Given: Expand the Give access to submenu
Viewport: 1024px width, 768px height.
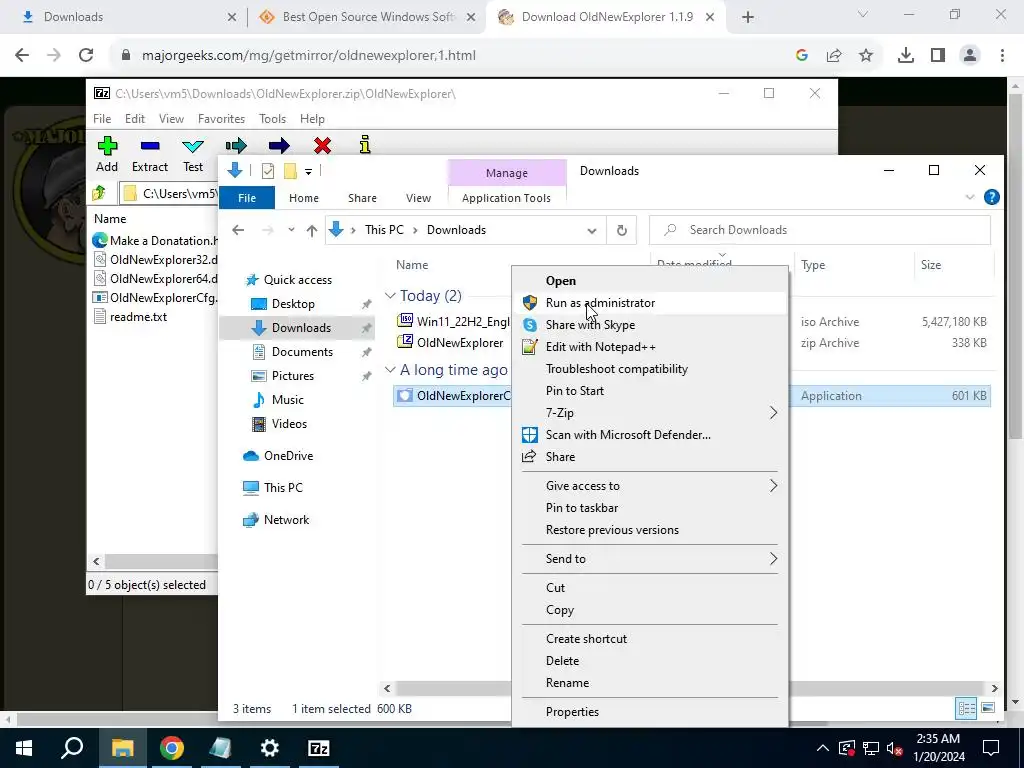Looking at the screenshot, I should [x=773, y=486].
